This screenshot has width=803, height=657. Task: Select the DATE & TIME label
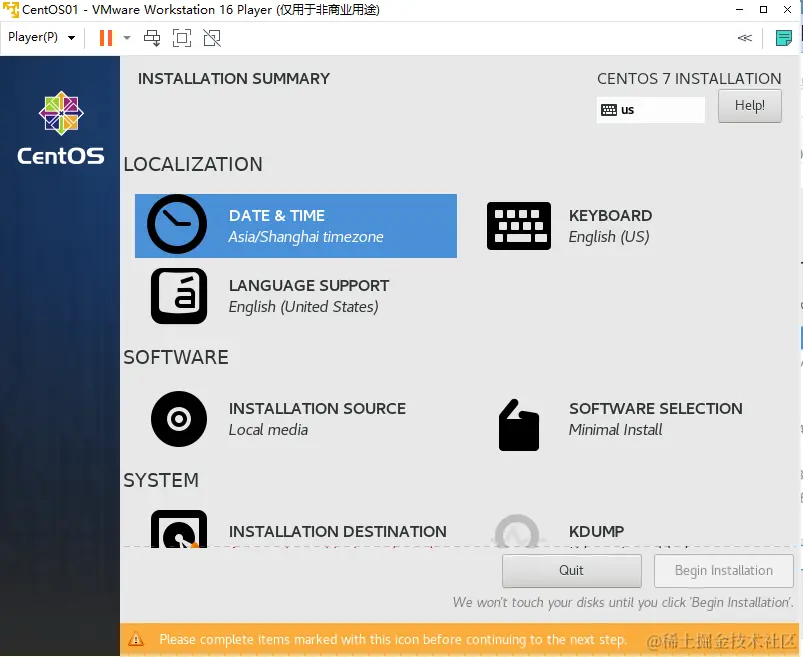pyautogui.click(x=277, y=216)
